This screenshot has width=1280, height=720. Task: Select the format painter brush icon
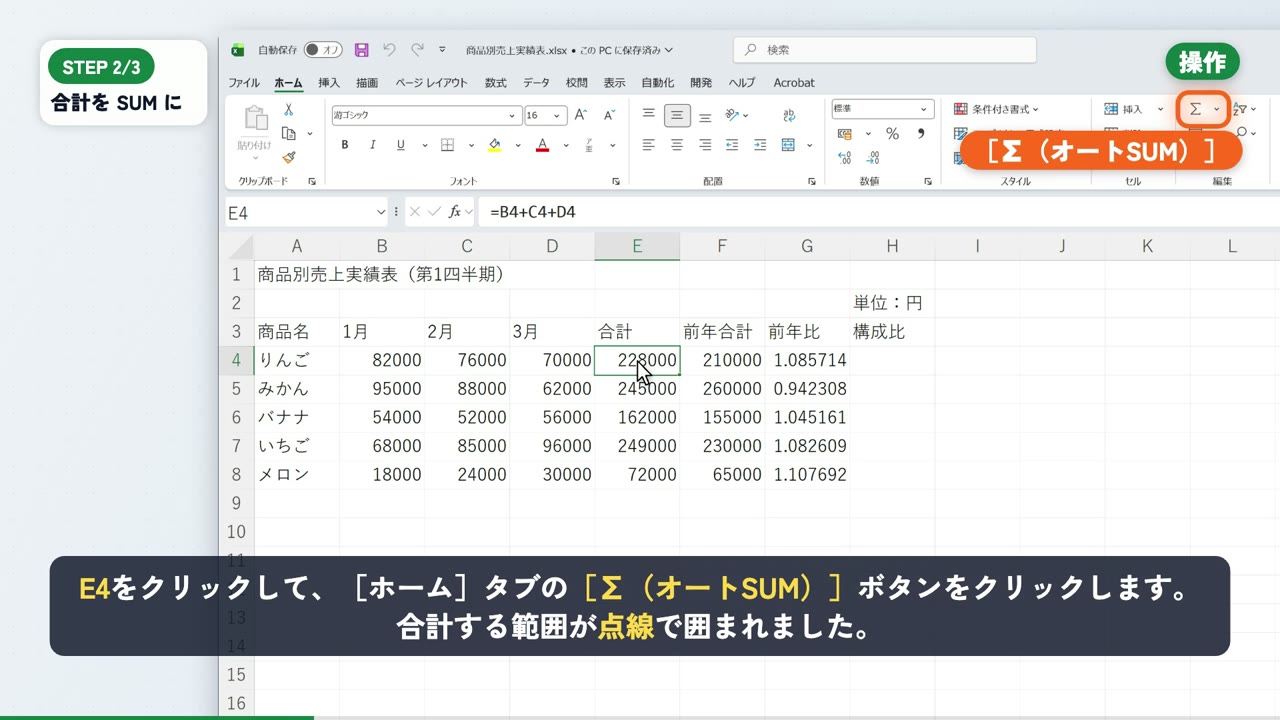(x=288, y=157)
